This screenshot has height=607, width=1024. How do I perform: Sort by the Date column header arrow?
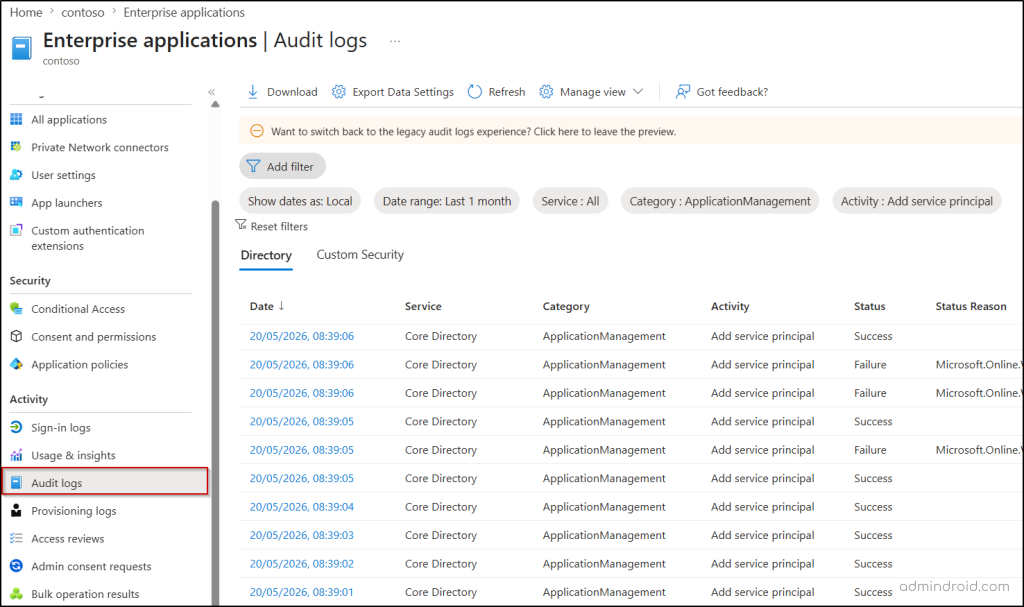[281, 306]
